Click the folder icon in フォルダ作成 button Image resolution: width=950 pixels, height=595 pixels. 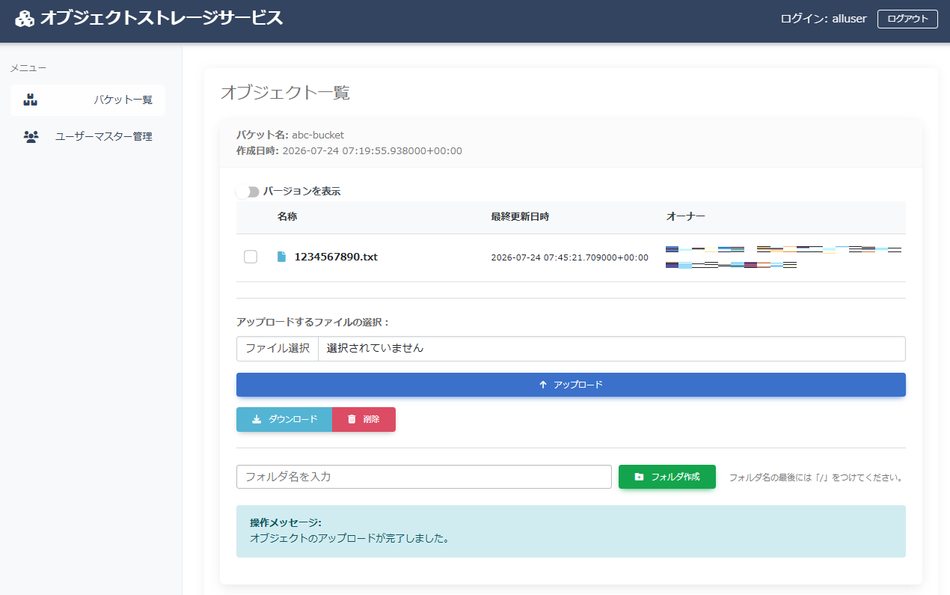(x=639, y=477)
